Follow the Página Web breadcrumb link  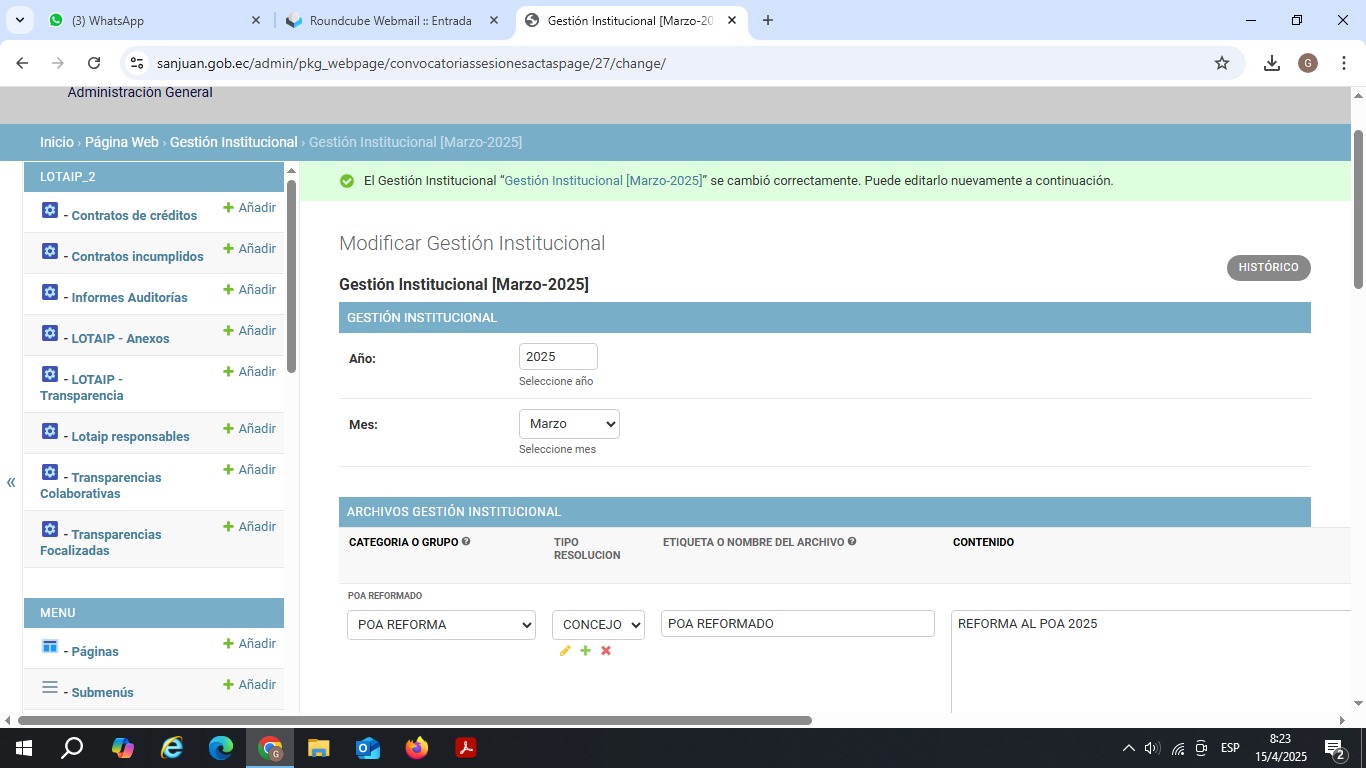121,142
